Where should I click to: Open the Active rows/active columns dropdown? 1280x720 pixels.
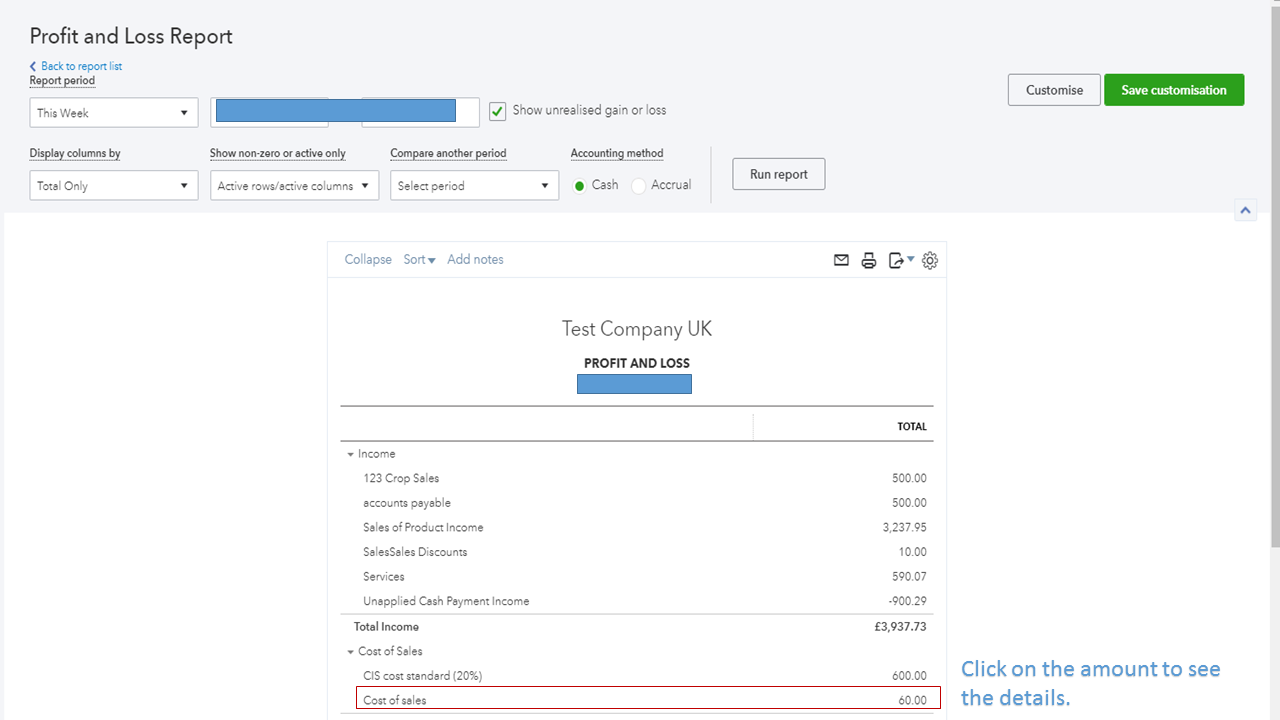(x=294, y=185)
